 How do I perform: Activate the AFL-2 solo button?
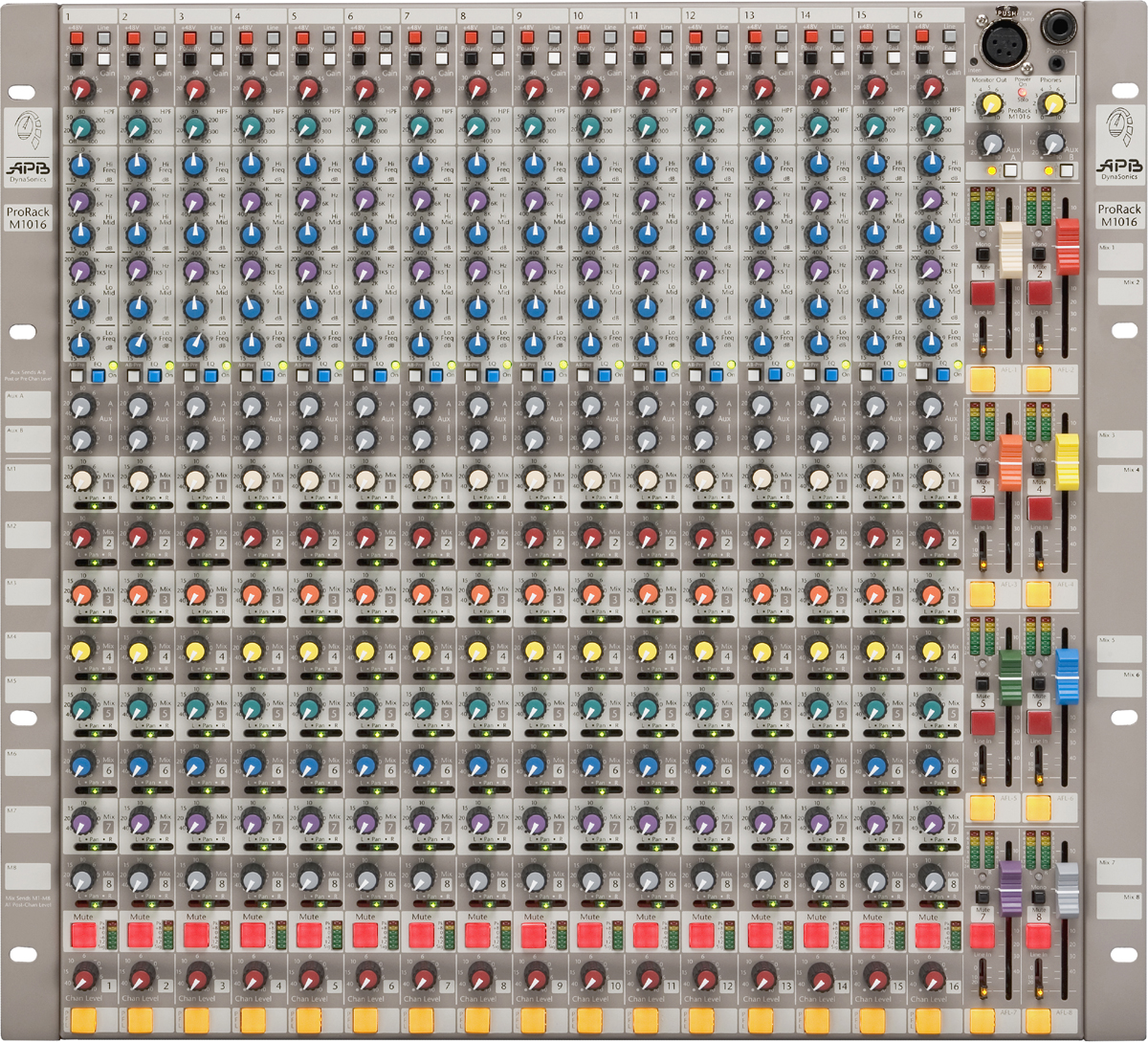[x=1040, y=378]
